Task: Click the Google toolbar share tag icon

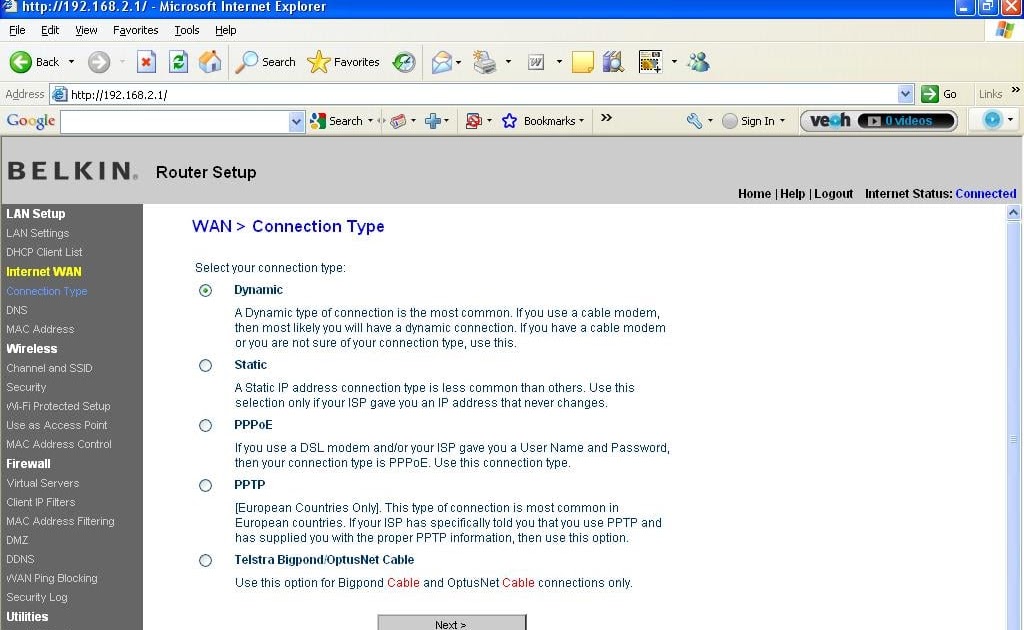Action: coord(398,121)
